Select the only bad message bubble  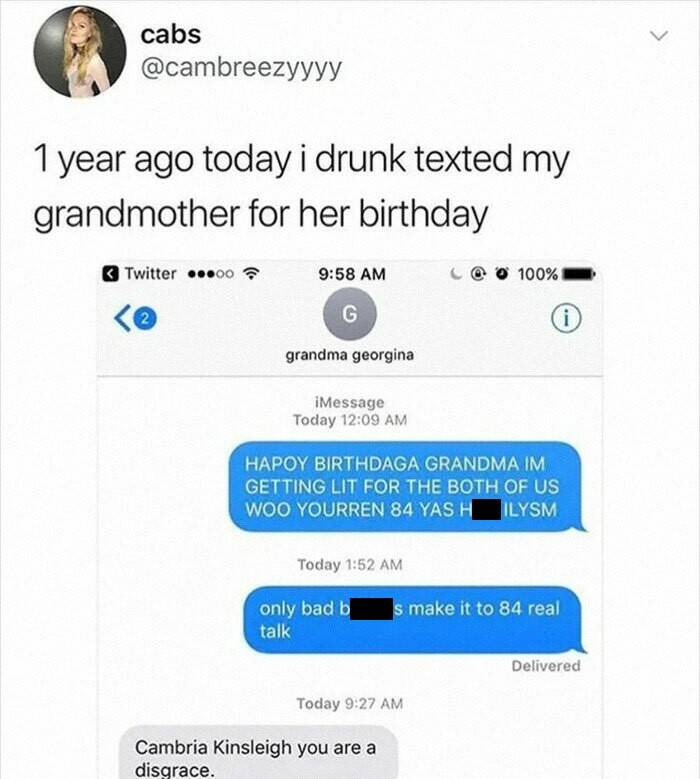[414, 620]
